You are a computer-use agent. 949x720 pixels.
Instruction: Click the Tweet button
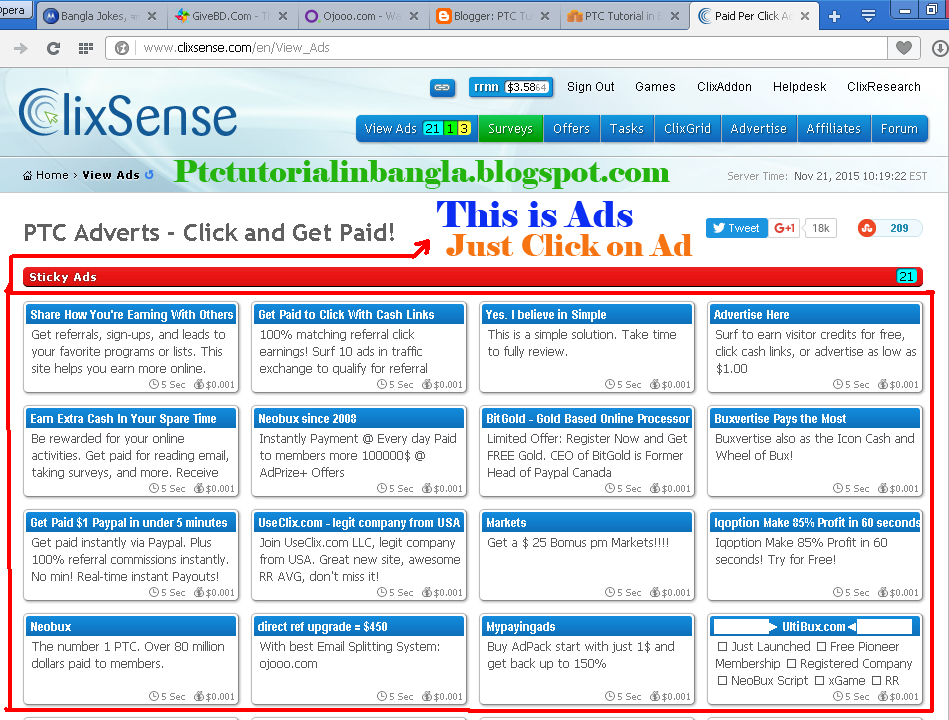[737, 228]
